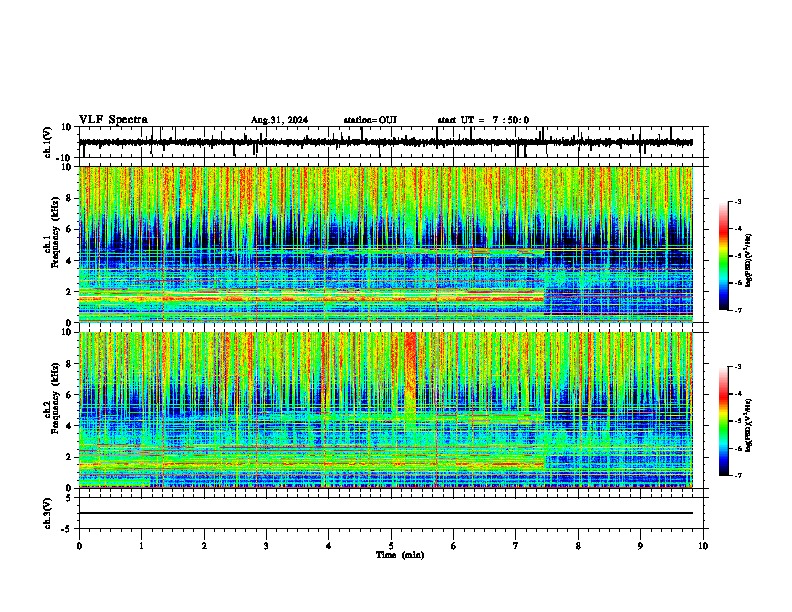Click the ch.3(V) axis label
This screenshot has width=792, height=612.
point(48,513)
